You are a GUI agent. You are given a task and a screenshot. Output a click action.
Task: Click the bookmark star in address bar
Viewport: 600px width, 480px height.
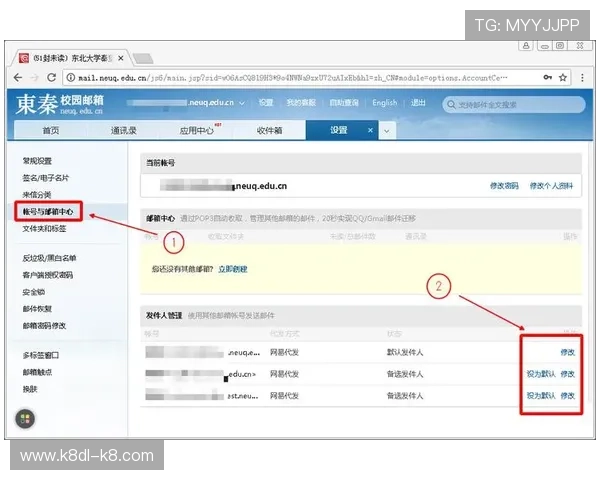coord(563,78)
